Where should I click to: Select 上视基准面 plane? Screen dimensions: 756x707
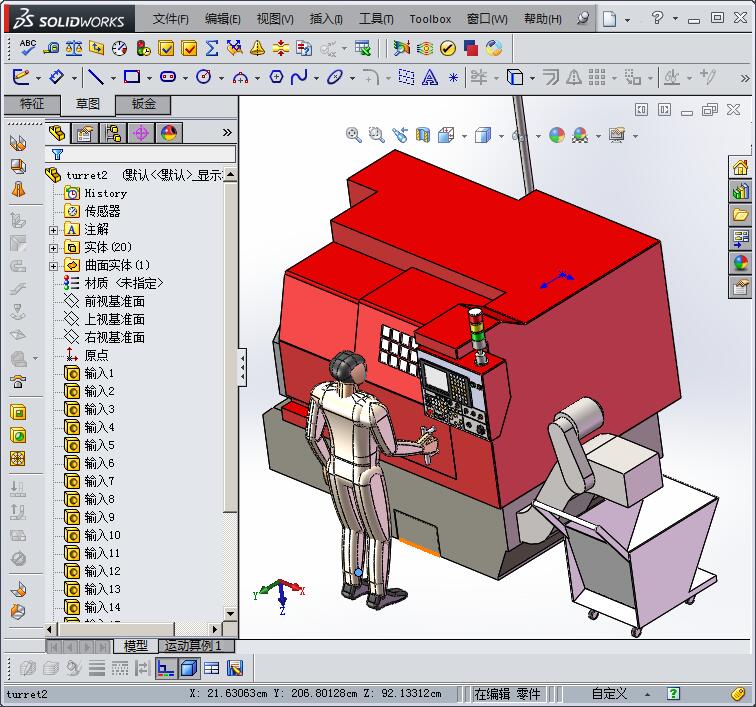click(x=115, y=319)
